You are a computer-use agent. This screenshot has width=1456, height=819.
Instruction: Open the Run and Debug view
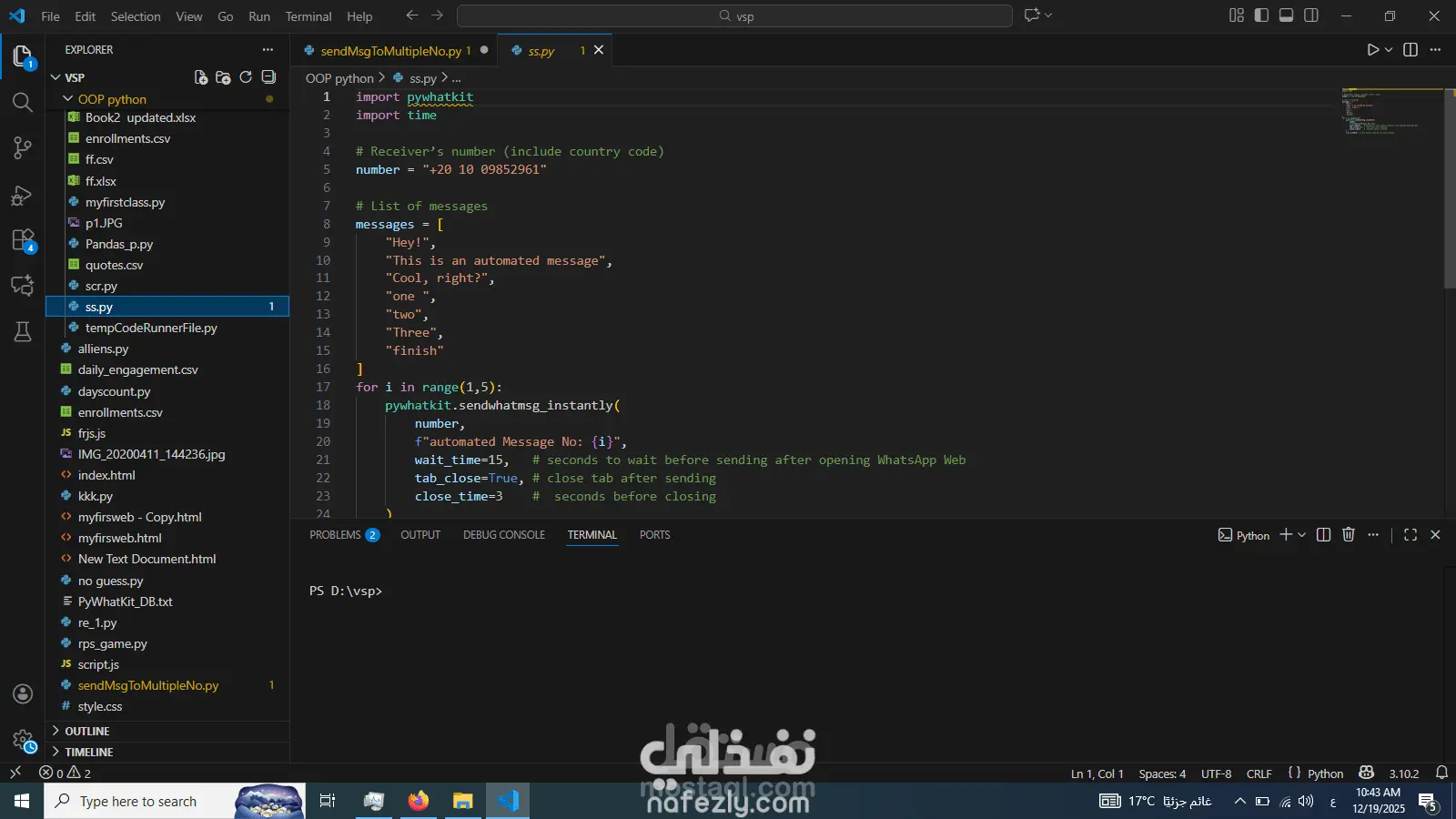[23, 195]
